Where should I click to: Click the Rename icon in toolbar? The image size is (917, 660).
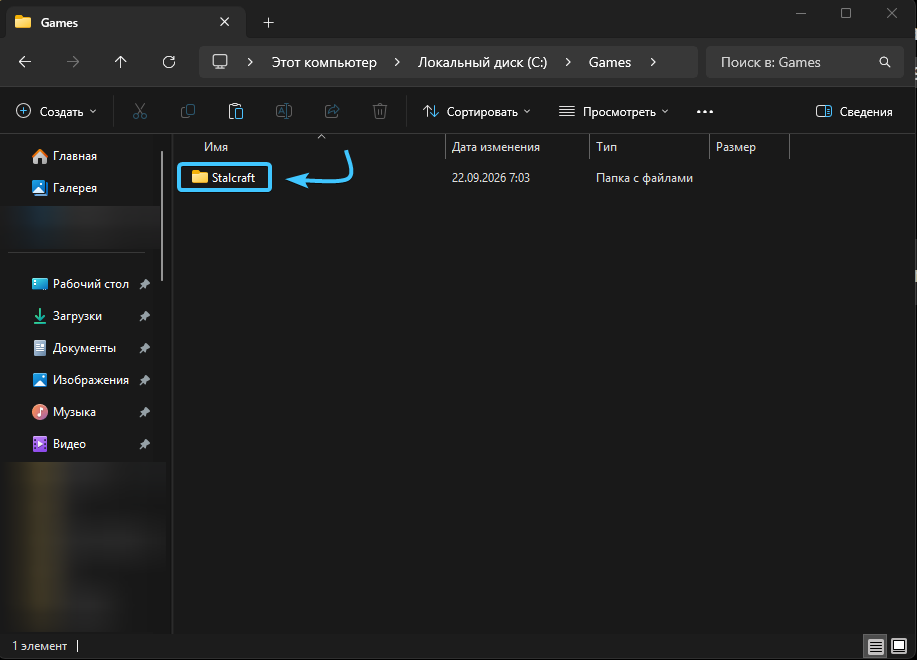pyautogui.click(x=284, y=111)
